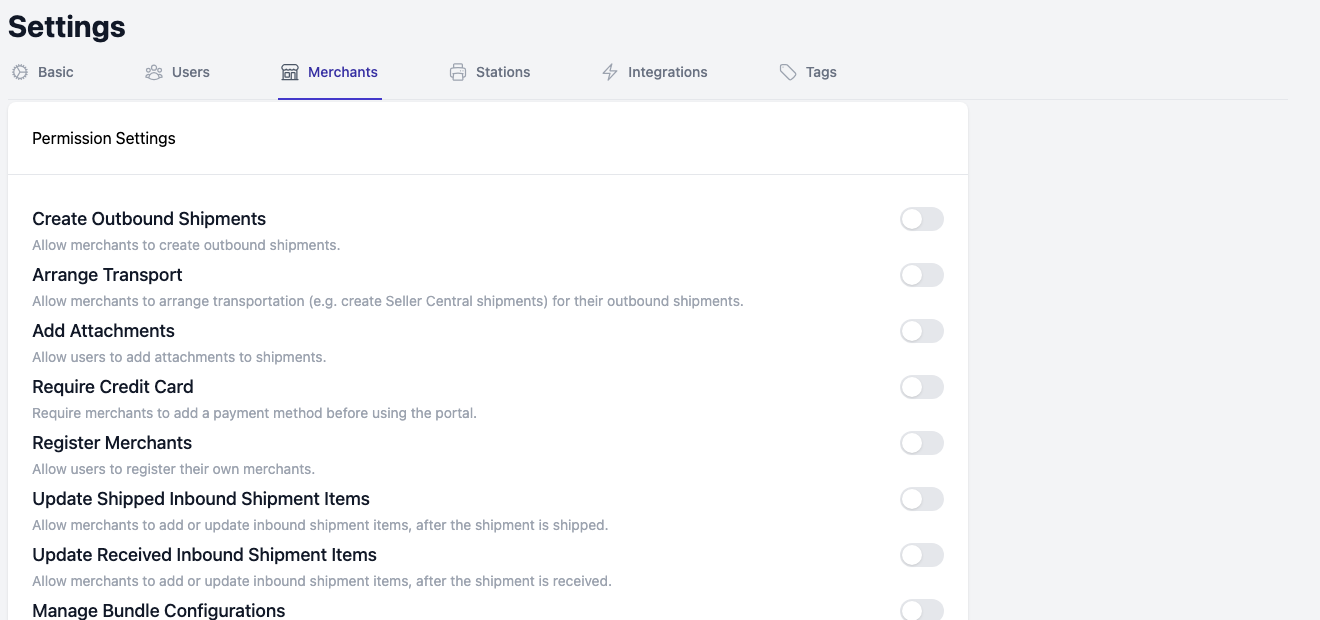Click the Tags tab tag icon
The width and height of the screenshot is (1320, 620).
tap(788, 72)
